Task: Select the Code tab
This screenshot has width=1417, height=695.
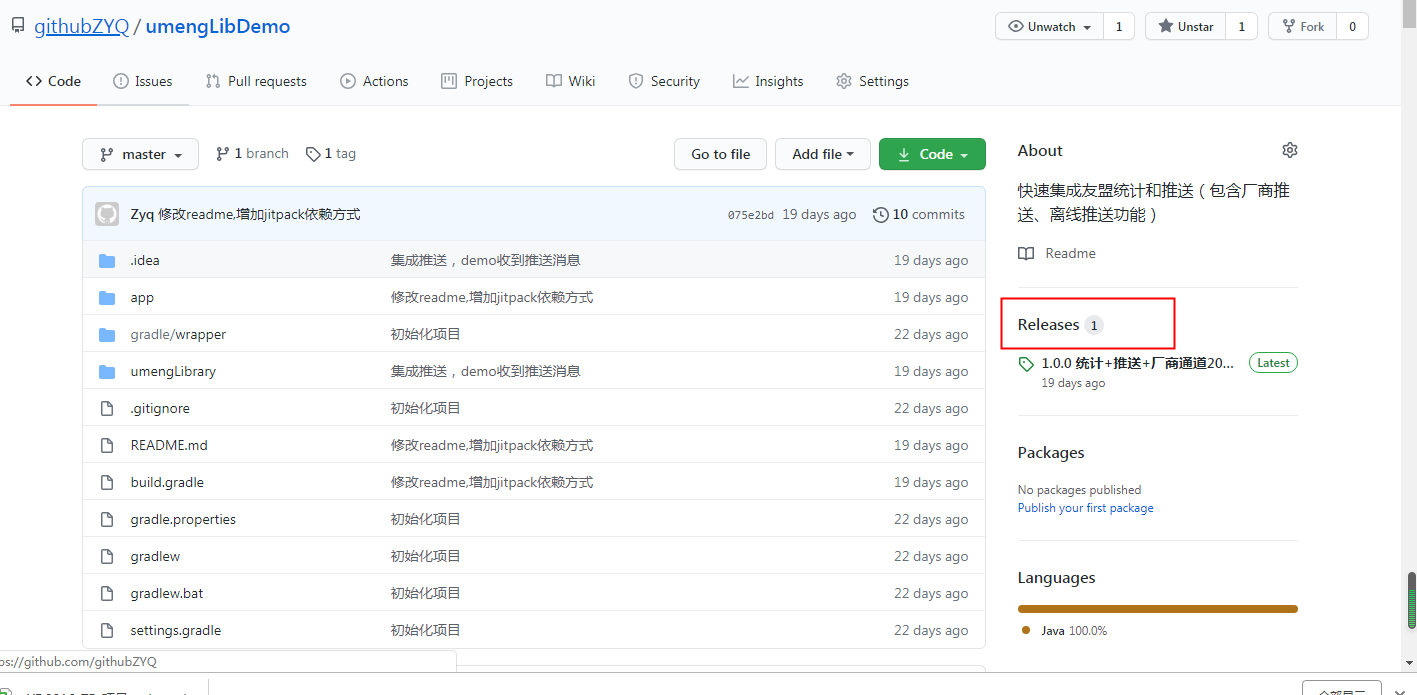Action: (x=54, y=81)
